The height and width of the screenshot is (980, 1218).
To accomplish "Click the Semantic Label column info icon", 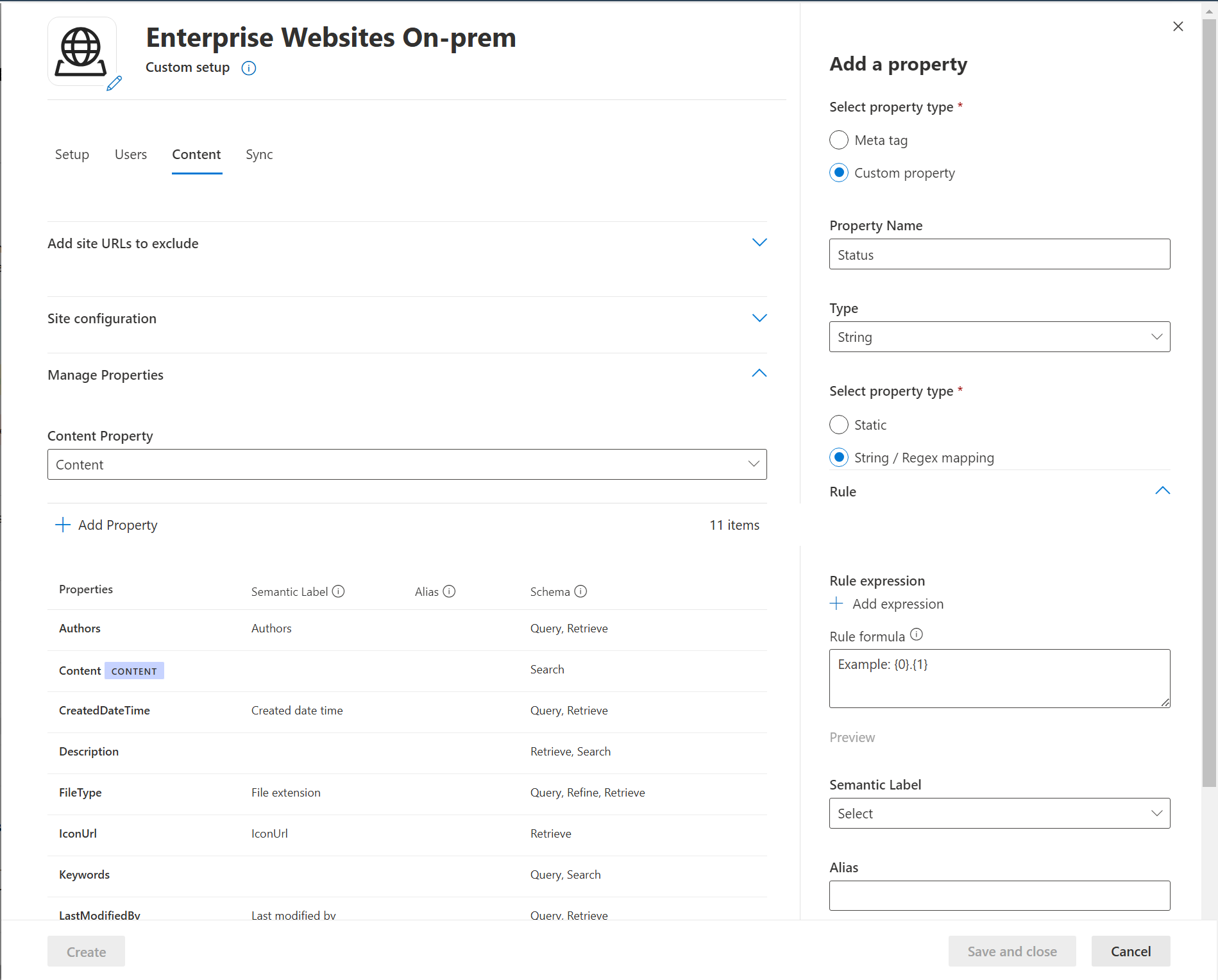I will click(x=338, y=591).
